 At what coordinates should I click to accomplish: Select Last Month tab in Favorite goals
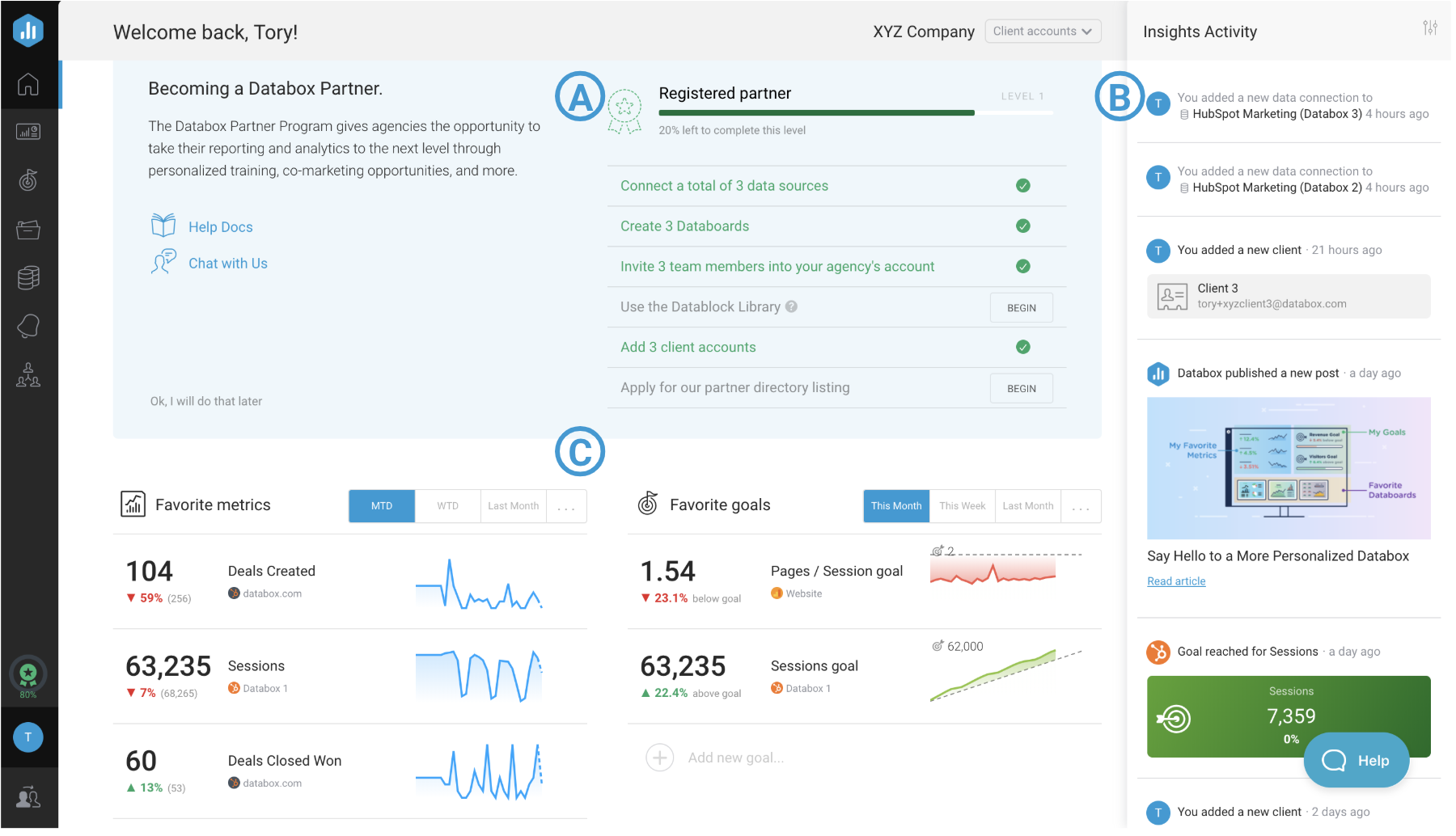click(1028, 506)
